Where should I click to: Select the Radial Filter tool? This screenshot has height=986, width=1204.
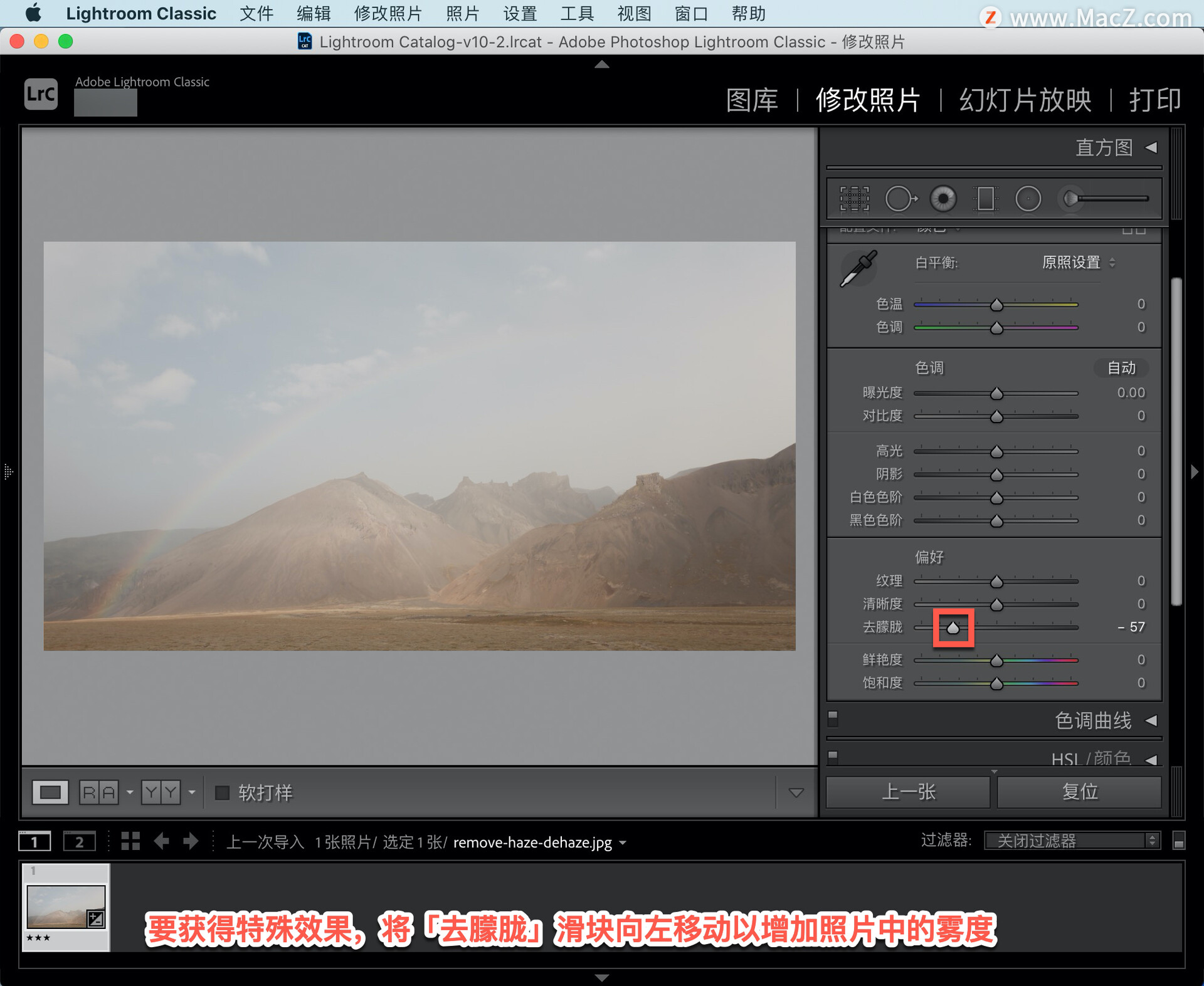point(1028,199)
